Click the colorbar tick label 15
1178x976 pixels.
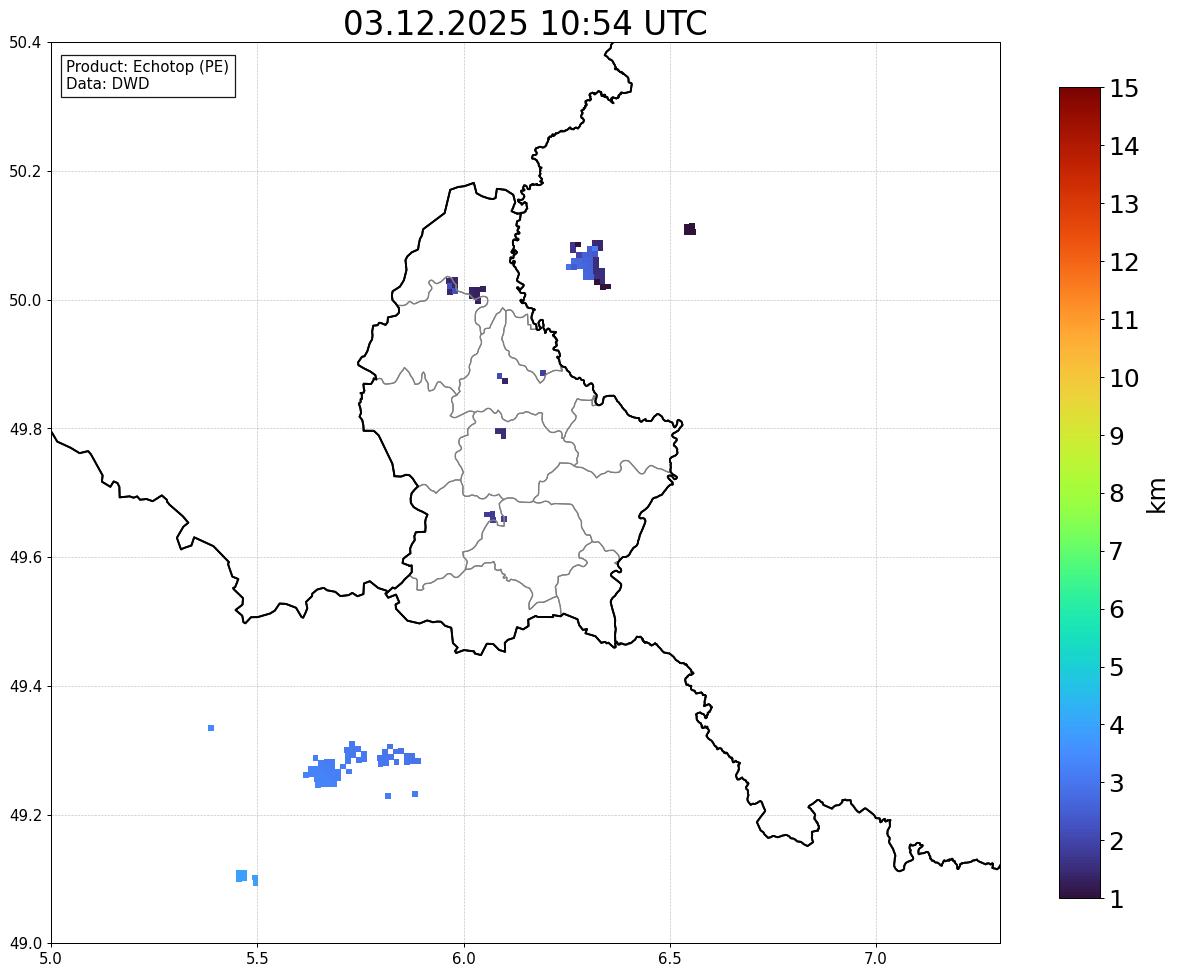(1124, 89)
